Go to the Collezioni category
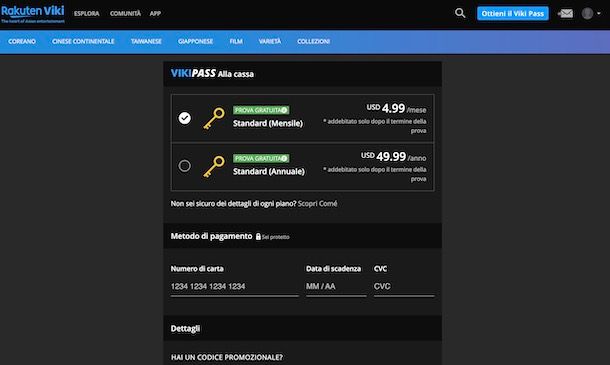The image size is (610, 365). (314, 41)
